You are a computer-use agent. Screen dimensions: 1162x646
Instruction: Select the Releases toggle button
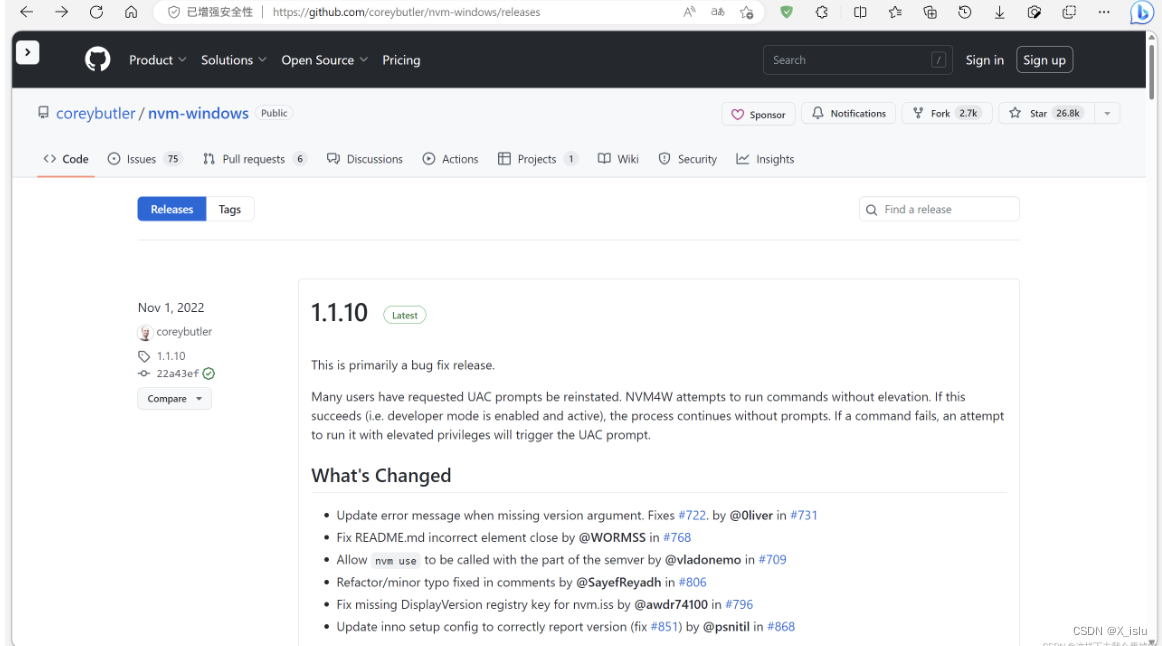172,209
